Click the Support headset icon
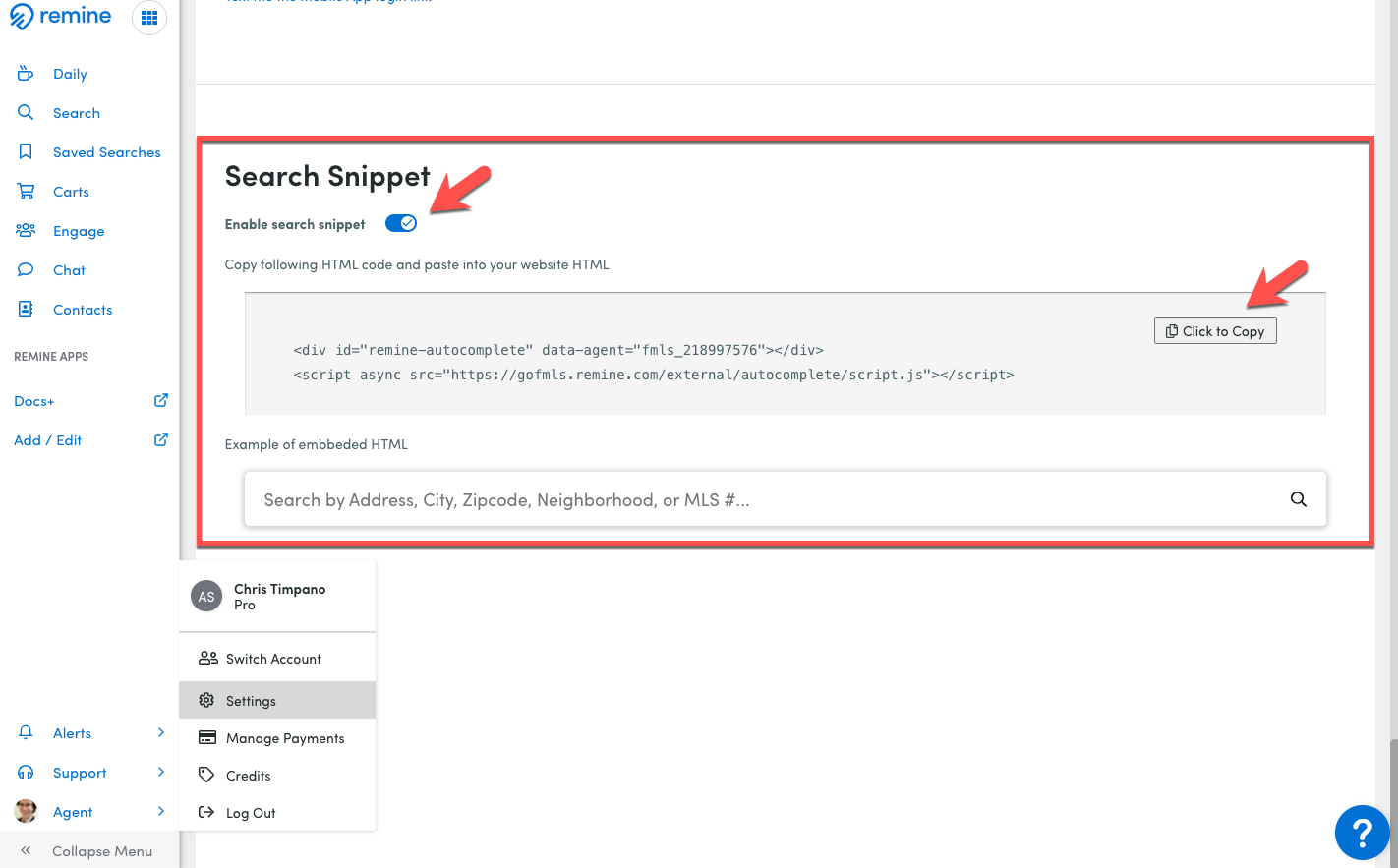The image size is (1398, 868). [x=26, y=772]
